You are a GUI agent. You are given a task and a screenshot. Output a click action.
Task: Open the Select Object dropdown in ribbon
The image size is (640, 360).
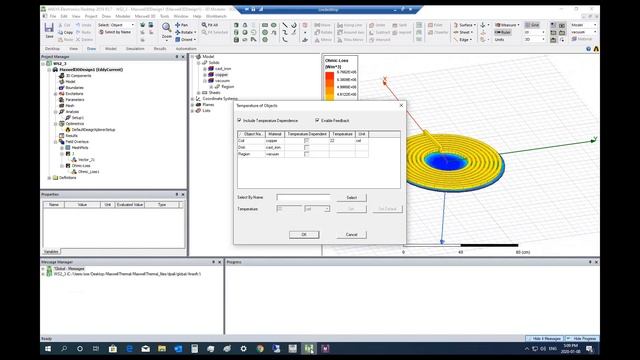pos(116,25)
